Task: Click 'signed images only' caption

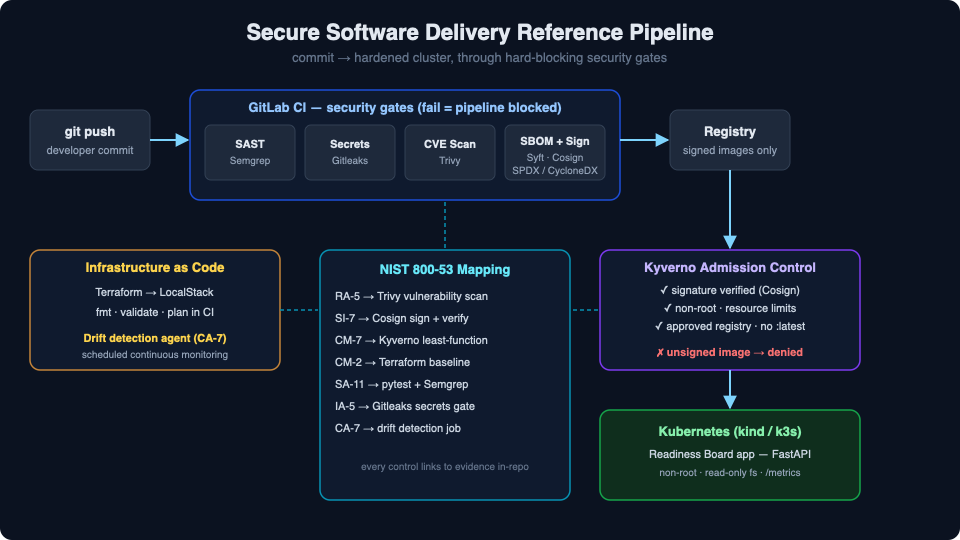Action: tap(730, 151)
